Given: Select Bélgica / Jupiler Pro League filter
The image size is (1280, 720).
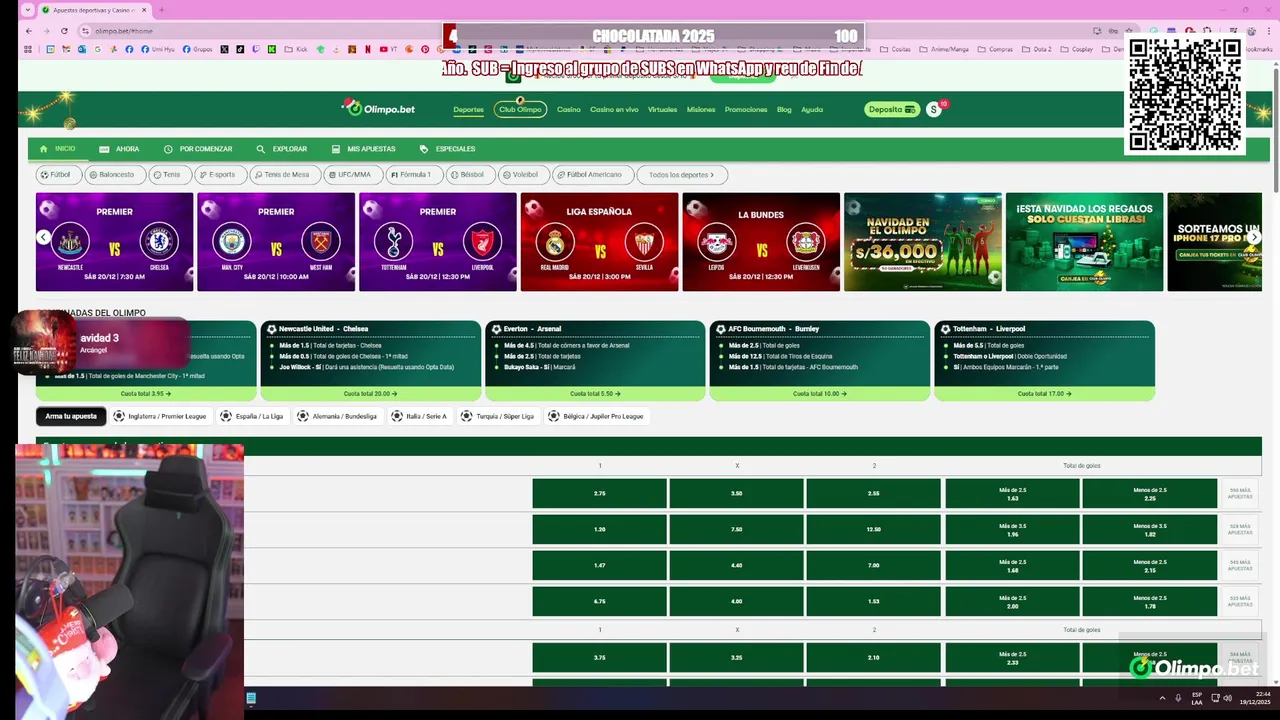Looking at the screenshot, I should pyautogui.click(x=596, y=416).
